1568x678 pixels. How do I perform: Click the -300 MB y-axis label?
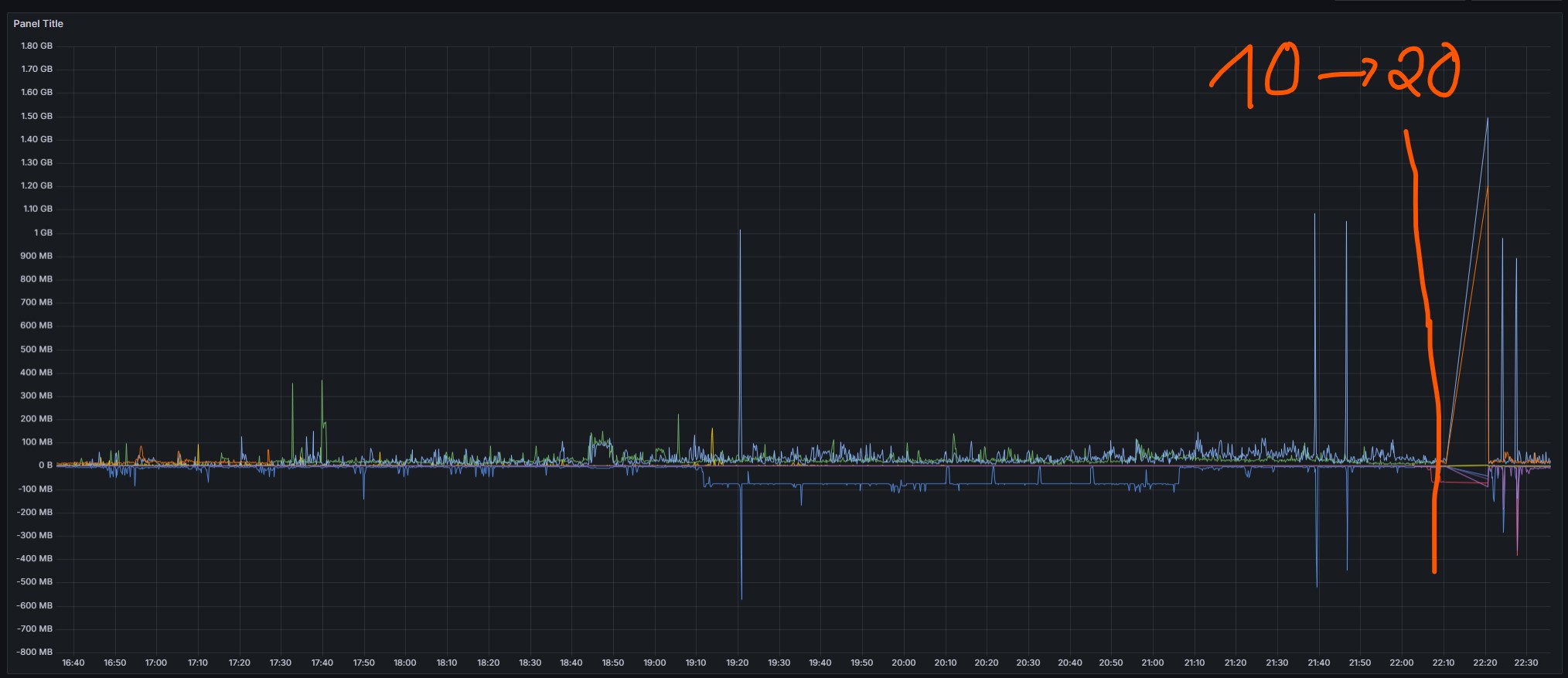click(x=35, y=536)
